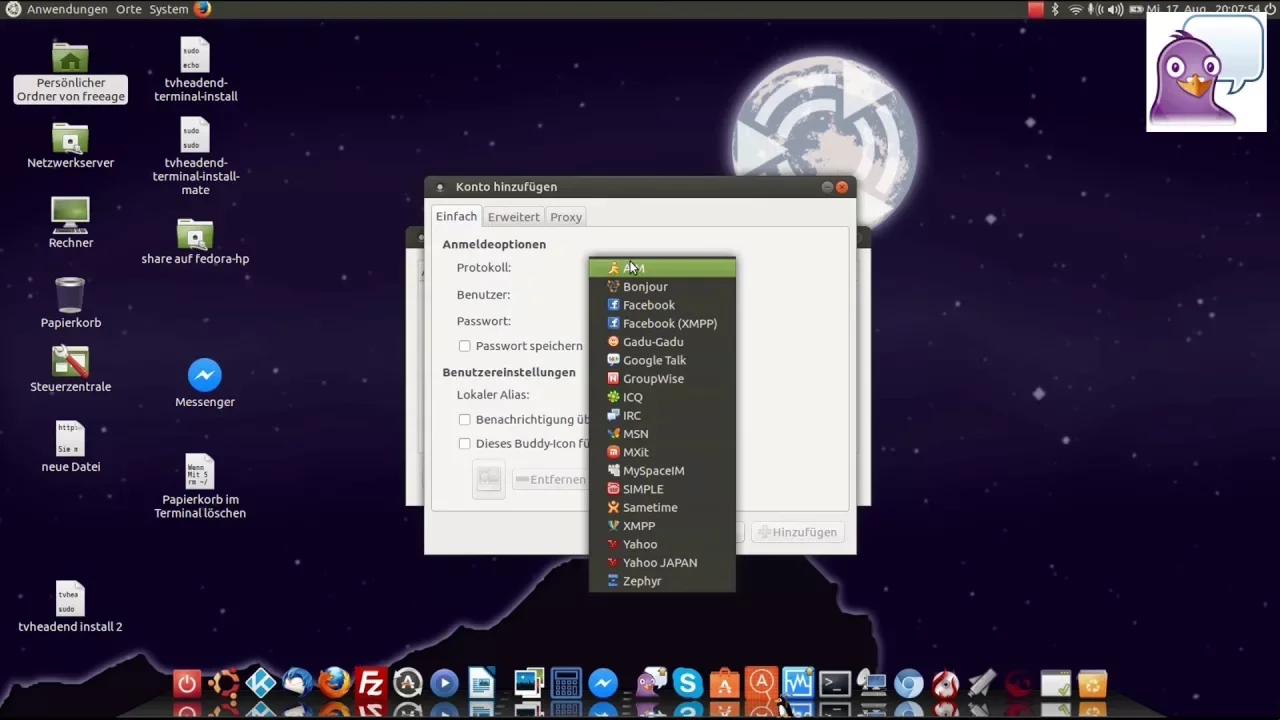Open Skype from the dock
Image resolution: width=1280 pixels, height=720 pixels.
(687, 684)
